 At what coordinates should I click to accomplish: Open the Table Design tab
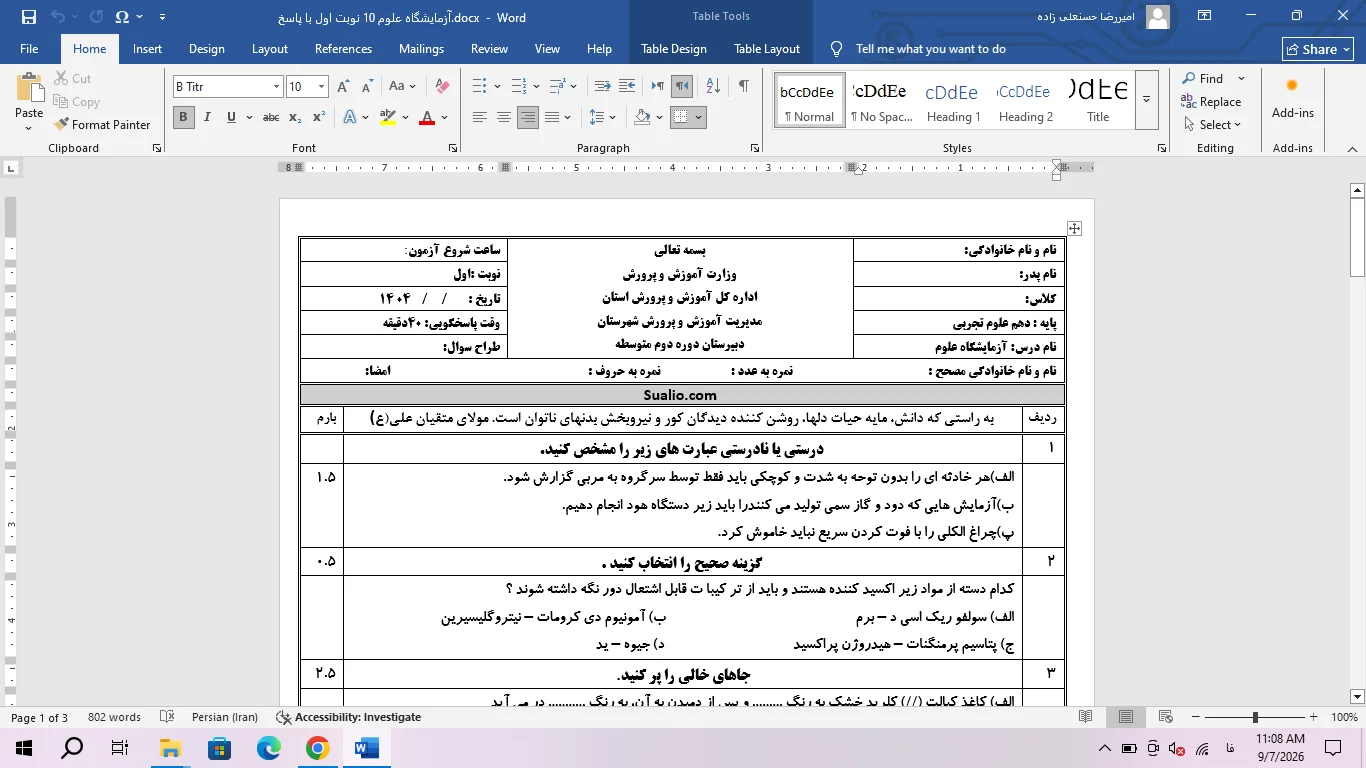pos(673,49)
